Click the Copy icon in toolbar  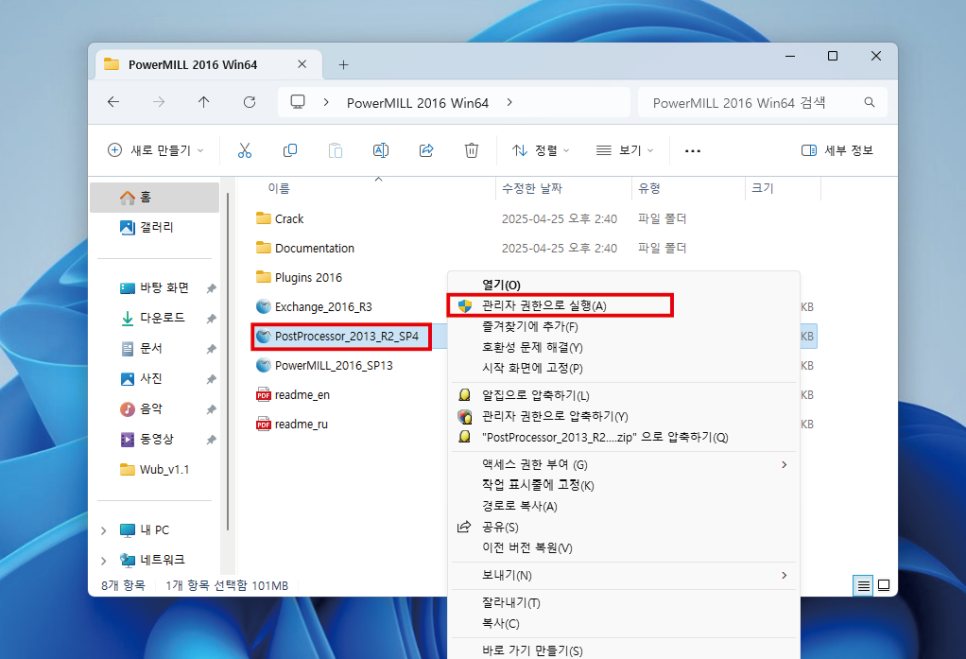290,150
